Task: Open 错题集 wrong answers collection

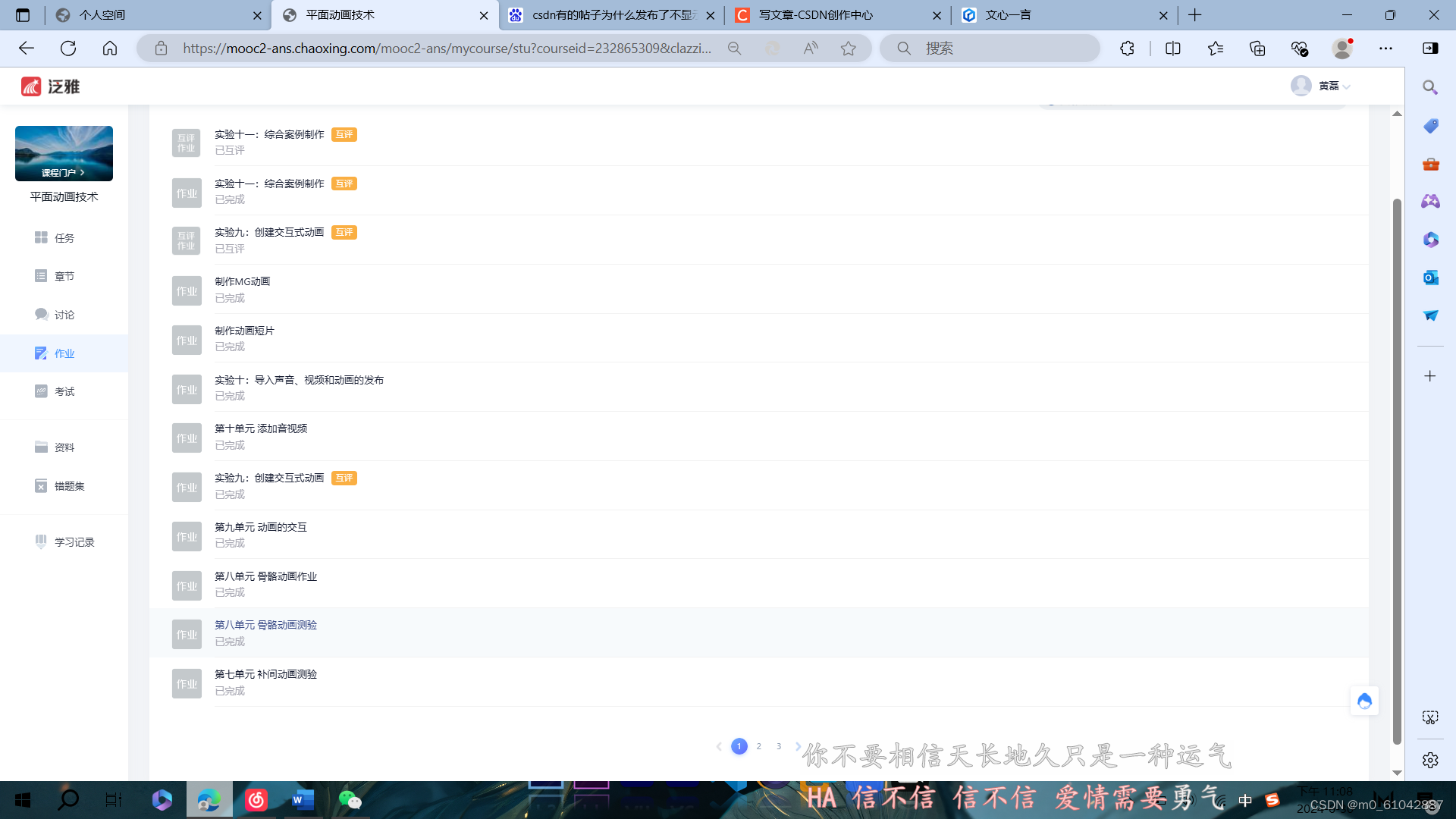Action: click(68, 486)
